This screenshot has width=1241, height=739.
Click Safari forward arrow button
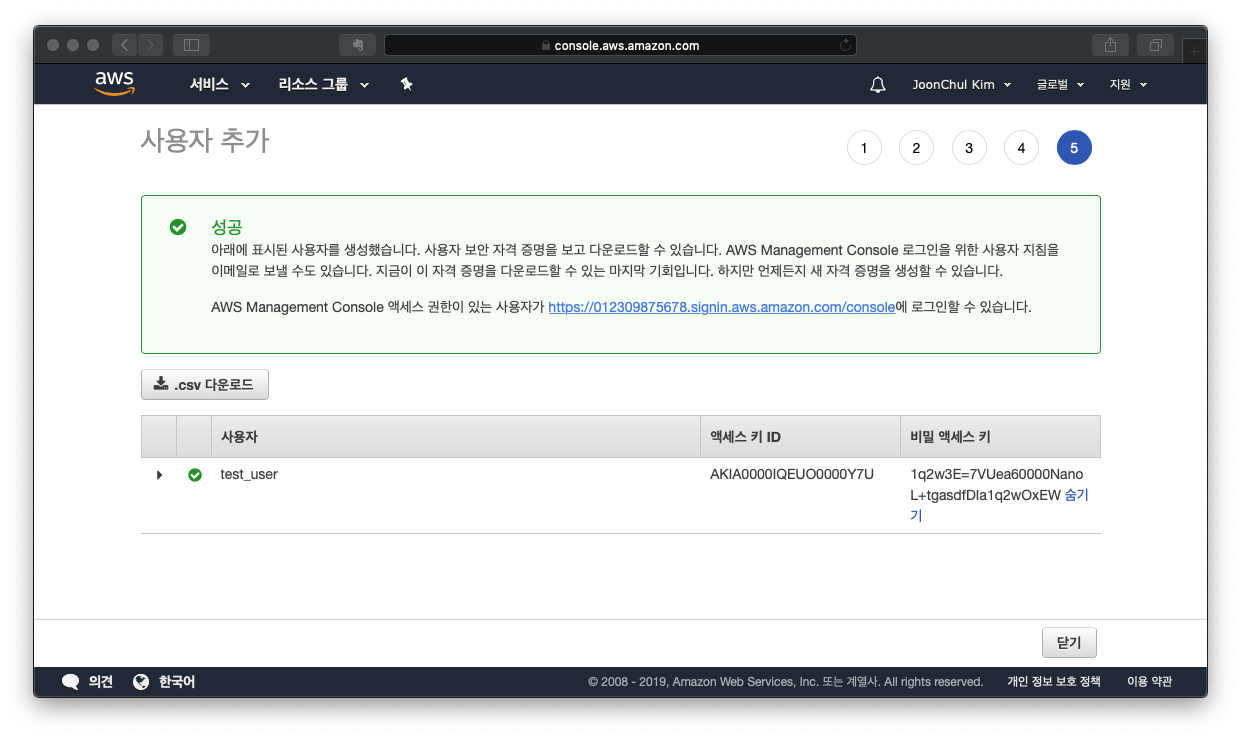pyautogui.click(x=151, y=45)
